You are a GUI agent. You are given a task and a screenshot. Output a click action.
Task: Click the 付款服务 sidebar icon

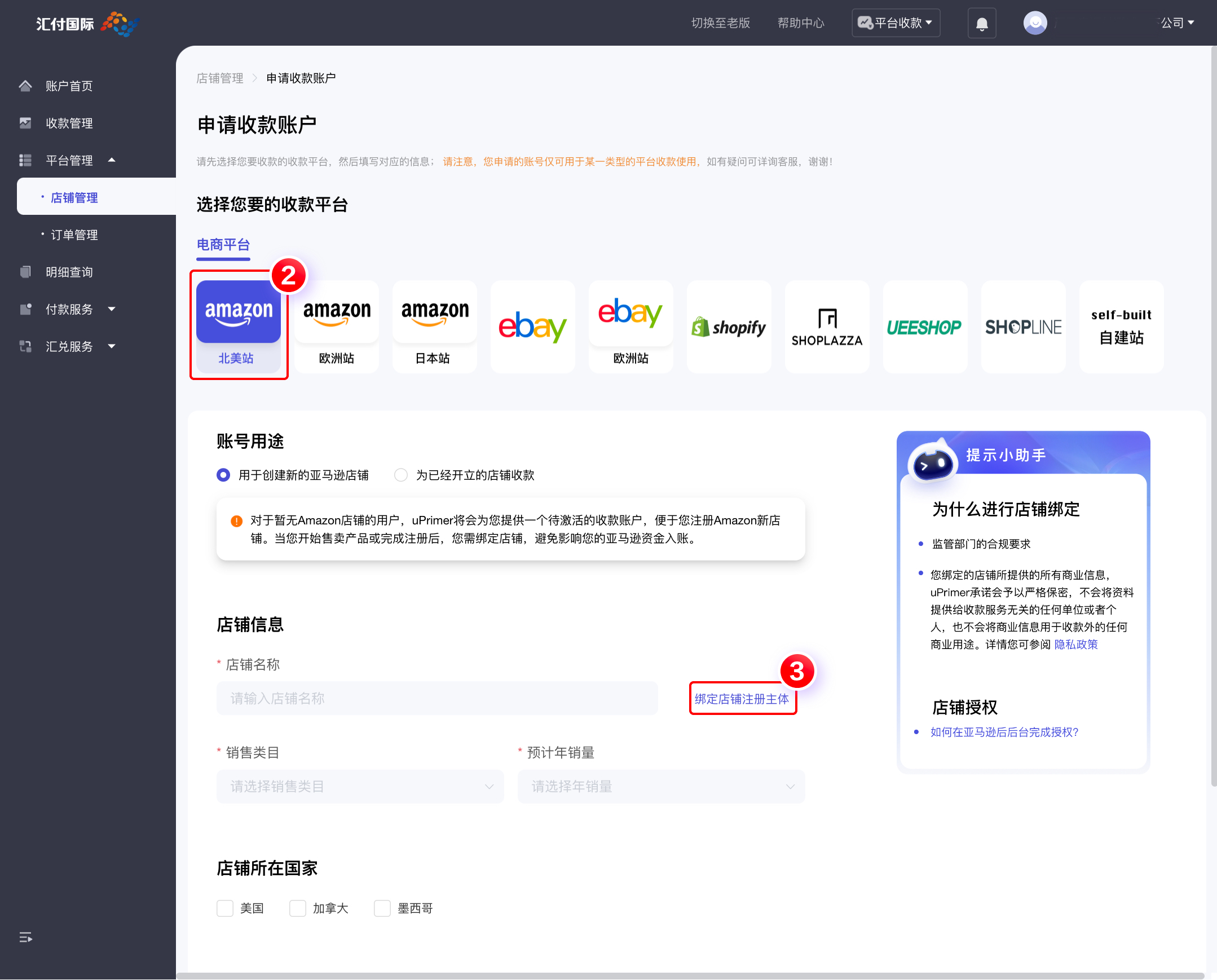[x=25, y=310]
